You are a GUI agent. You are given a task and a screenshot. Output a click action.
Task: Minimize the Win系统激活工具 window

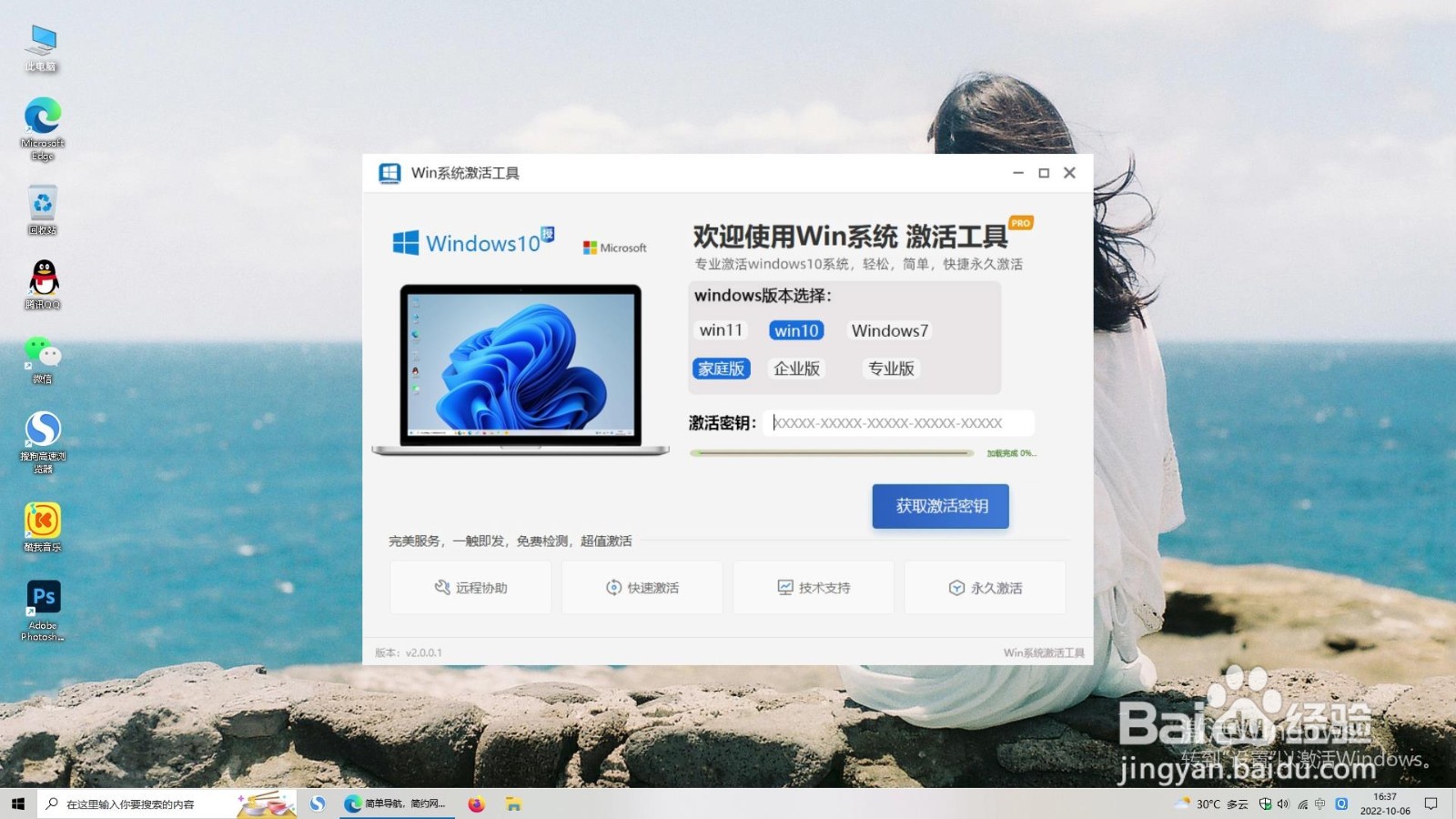click(x=1018, y=173)
